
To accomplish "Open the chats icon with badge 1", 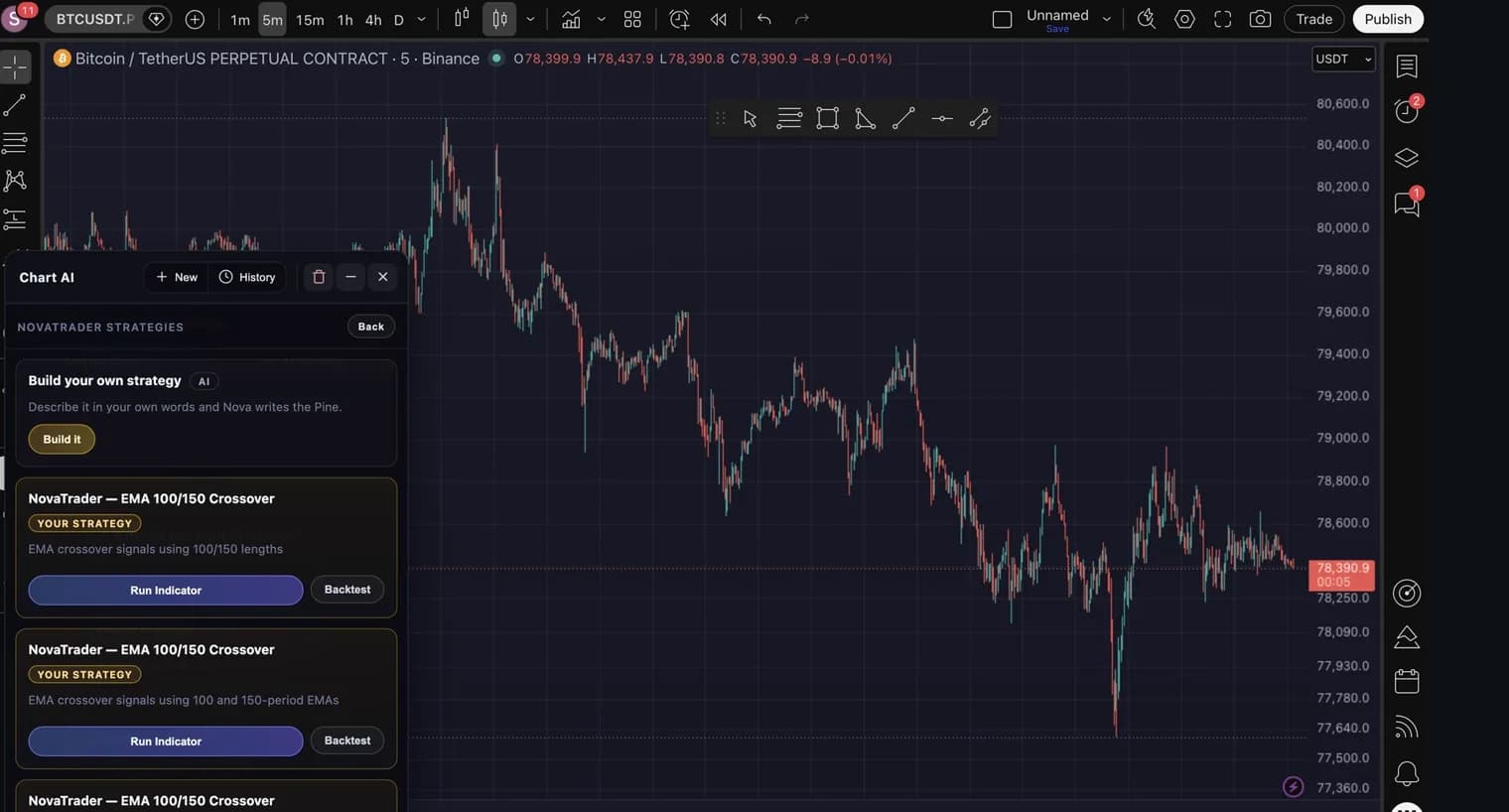I will pyautogui.click(x=1407, y=203).
